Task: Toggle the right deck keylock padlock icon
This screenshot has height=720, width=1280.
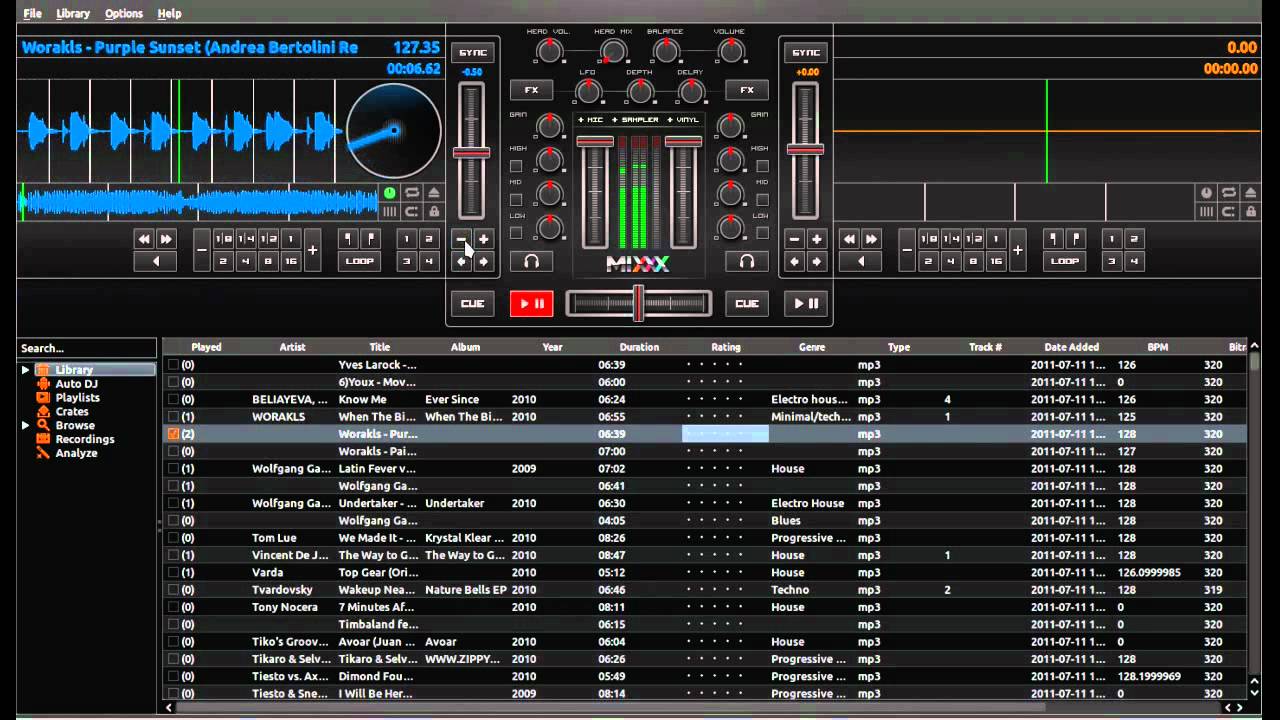Action: [1250, 211]
